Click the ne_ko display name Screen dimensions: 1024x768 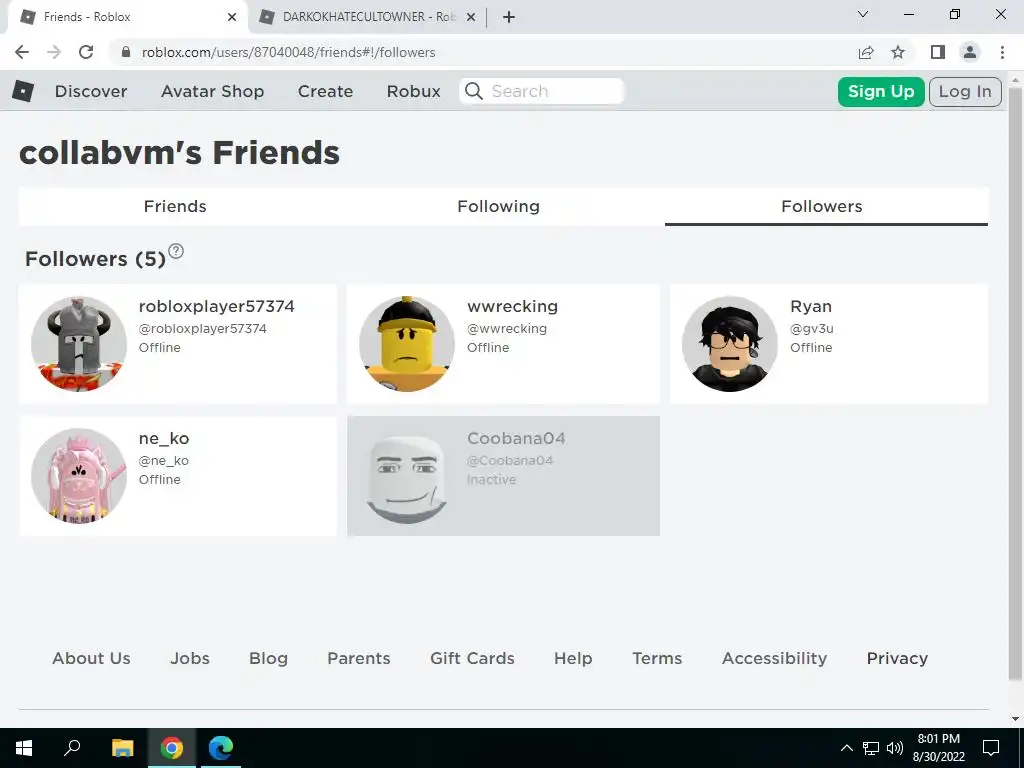[164, 438]
